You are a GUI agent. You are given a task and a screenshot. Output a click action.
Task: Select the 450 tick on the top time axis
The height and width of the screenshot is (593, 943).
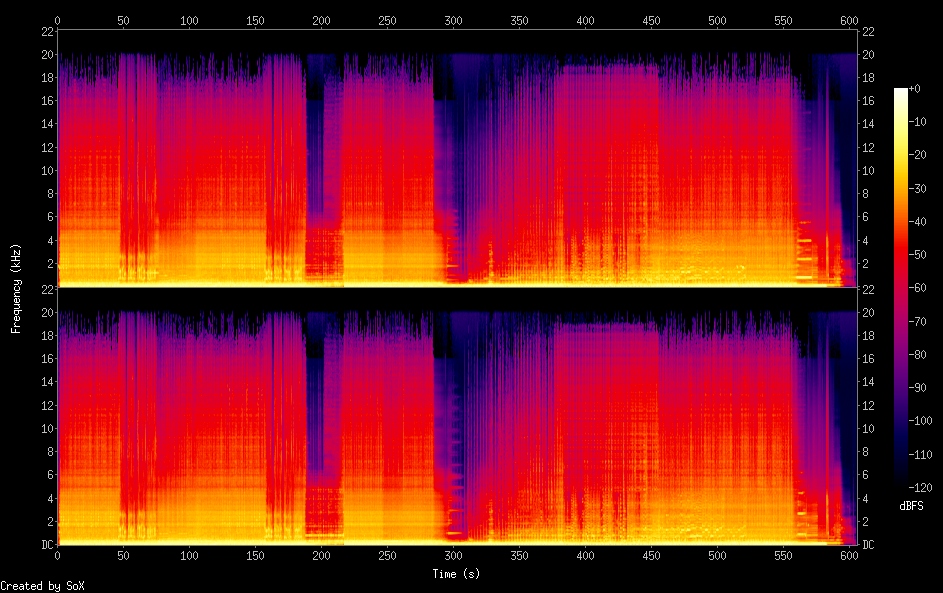[652, 20]
